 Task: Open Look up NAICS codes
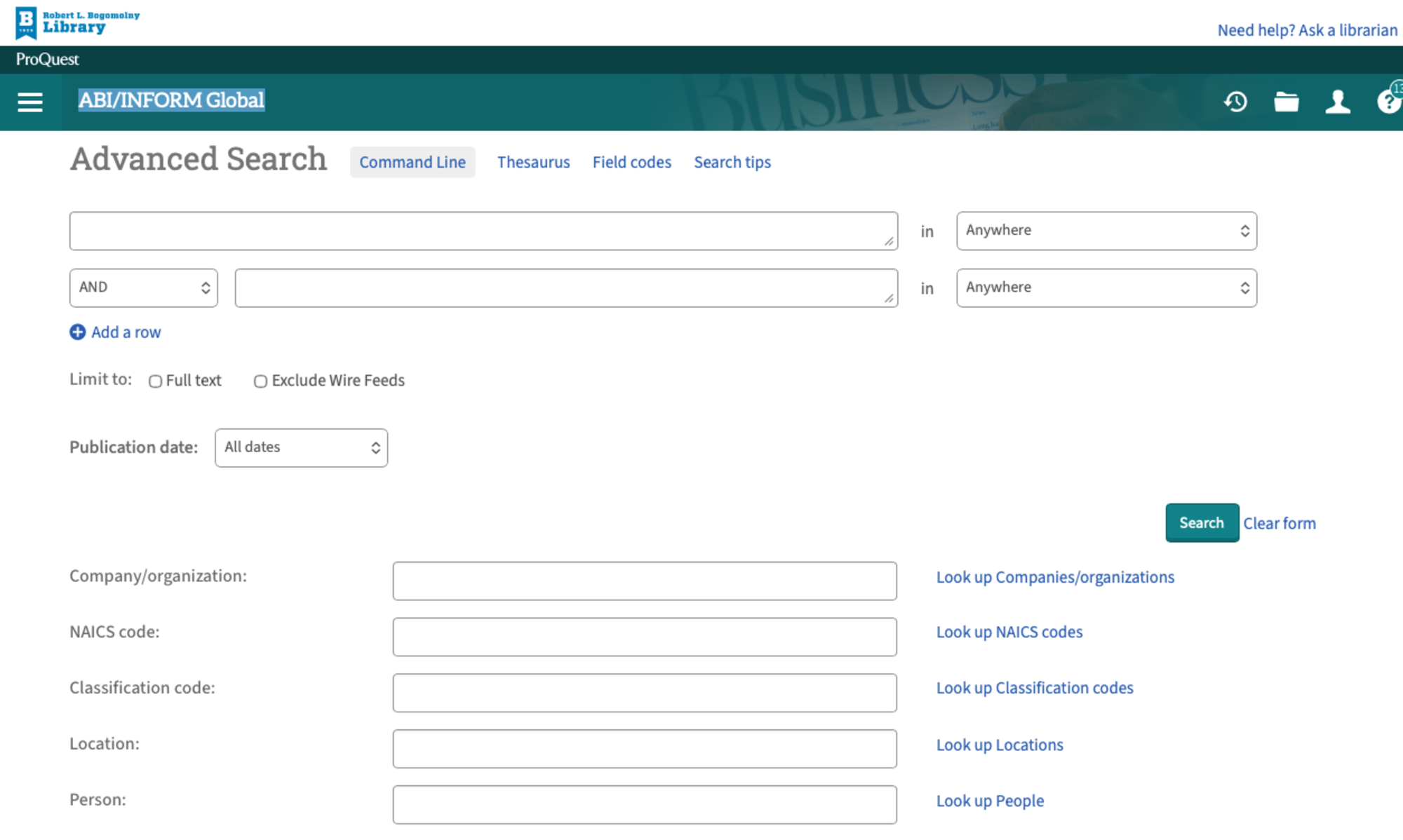(1009, 632)
